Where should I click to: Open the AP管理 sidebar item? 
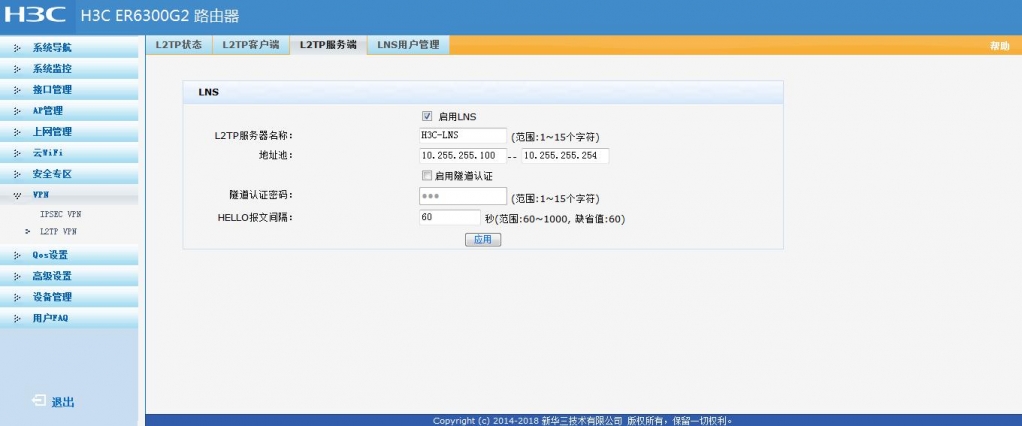(x=69, y=111)
